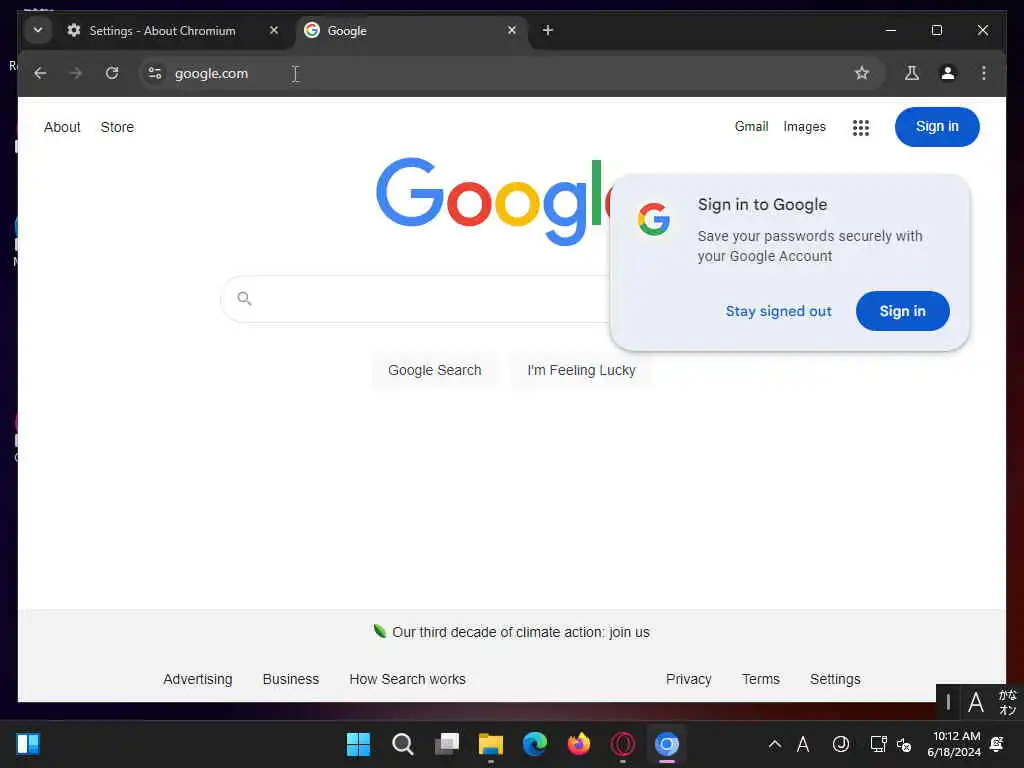1024x768 pixels.
Task: Launch Opera from the taskbar
Action: point(622,744)
